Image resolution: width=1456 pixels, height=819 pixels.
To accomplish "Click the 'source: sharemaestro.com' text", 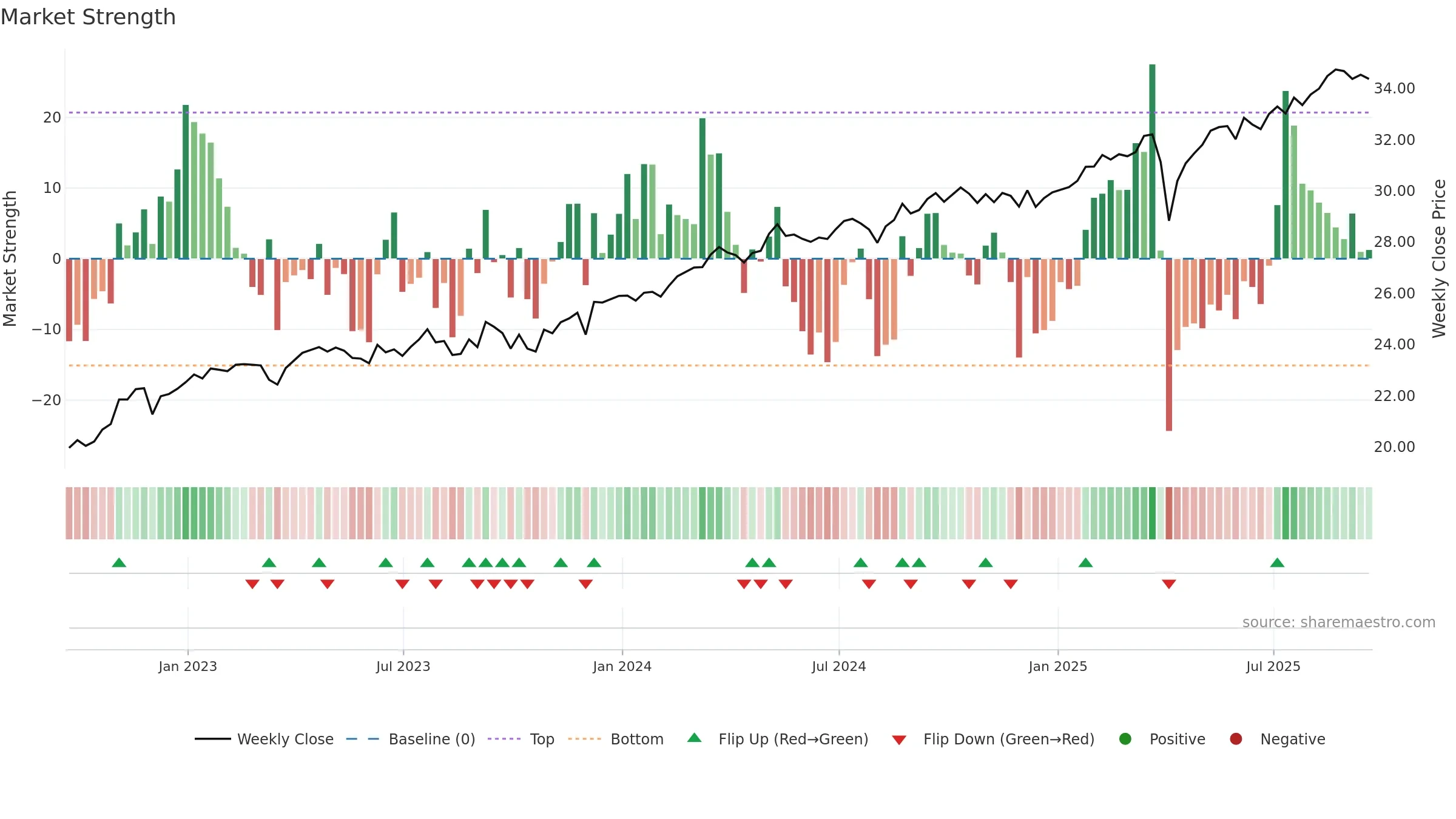I will click(x=1339, y=622).
